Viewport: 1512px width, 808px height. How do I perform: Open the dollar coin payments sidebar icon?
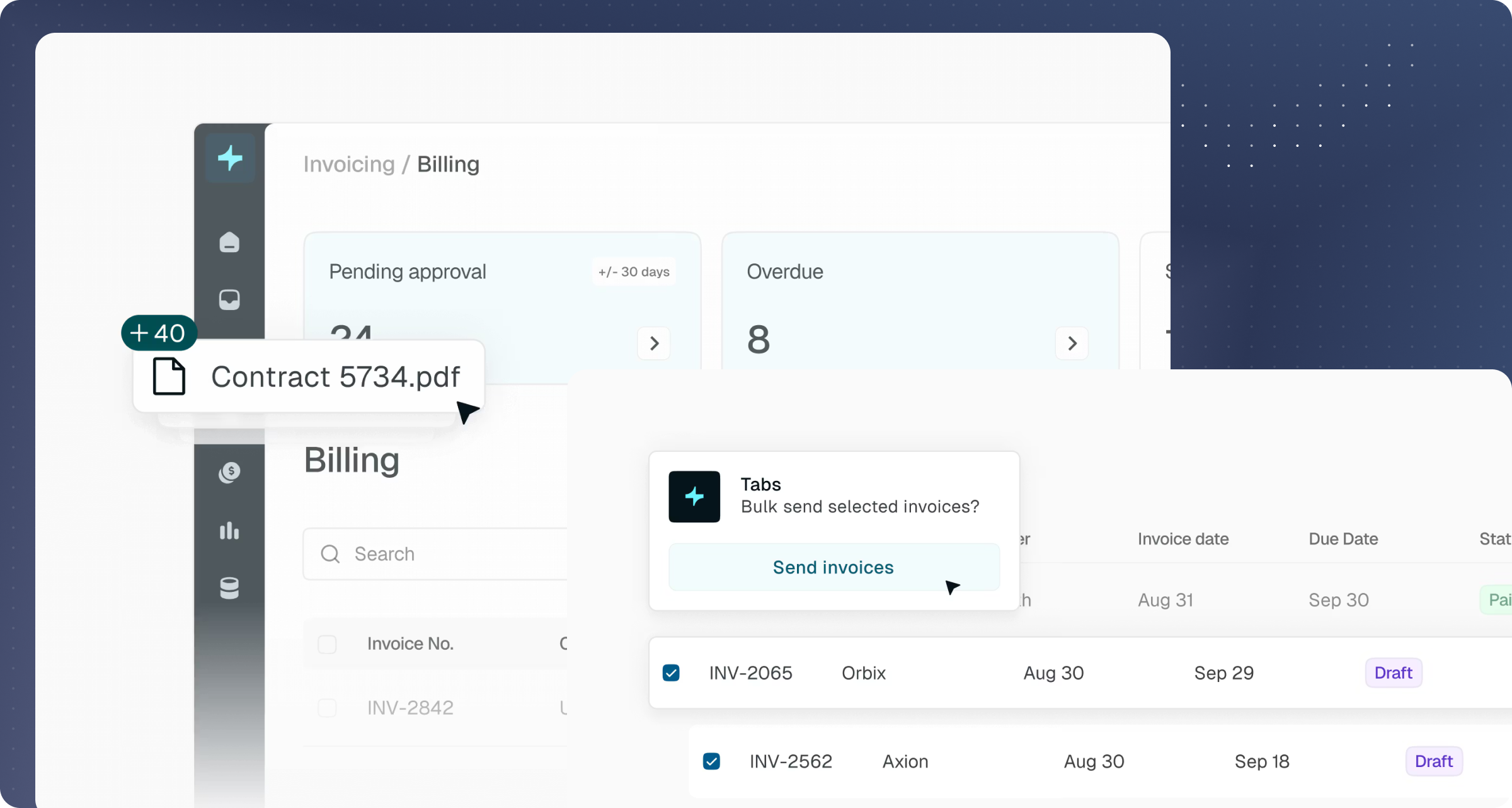229,472
